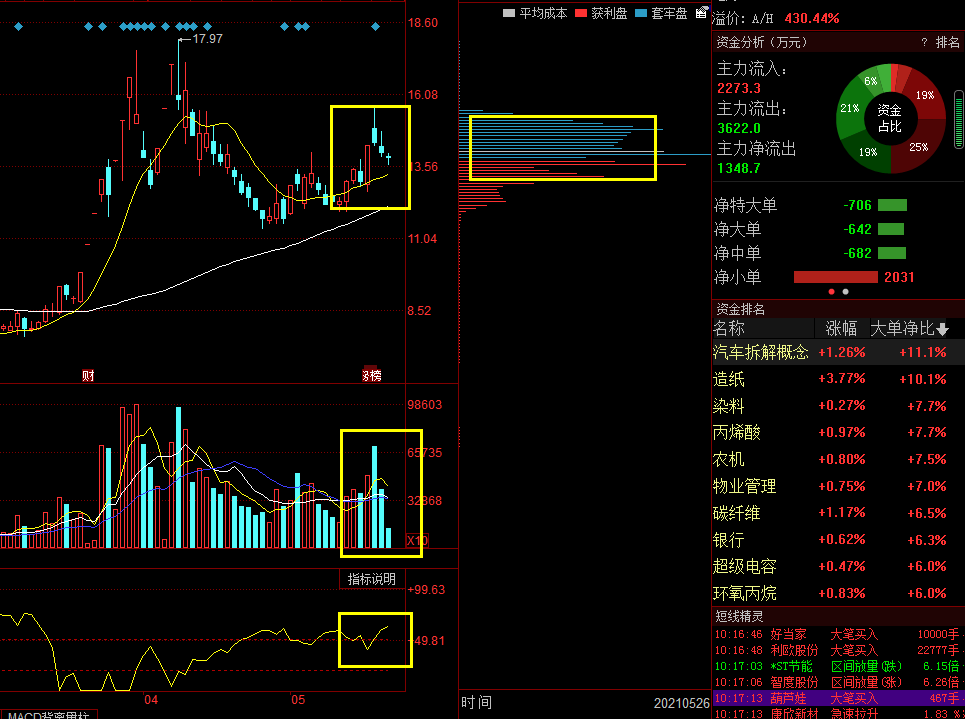The width and height of the screenshot is (965, 719).
Task: Click the MACD背离 indicator tab label
Action: click(45, 715)
